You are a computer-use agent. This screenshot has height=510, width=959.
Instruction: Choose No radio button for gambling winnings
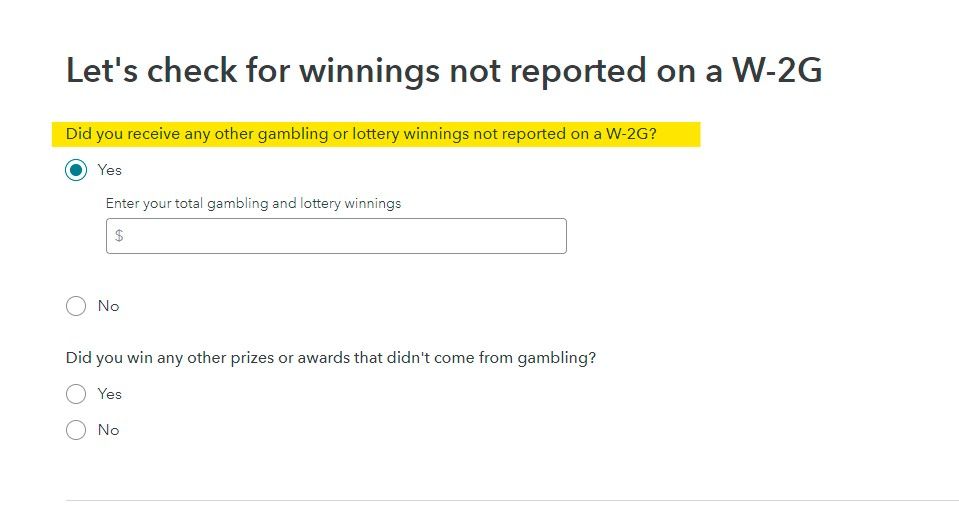click(x=76, y=306)
